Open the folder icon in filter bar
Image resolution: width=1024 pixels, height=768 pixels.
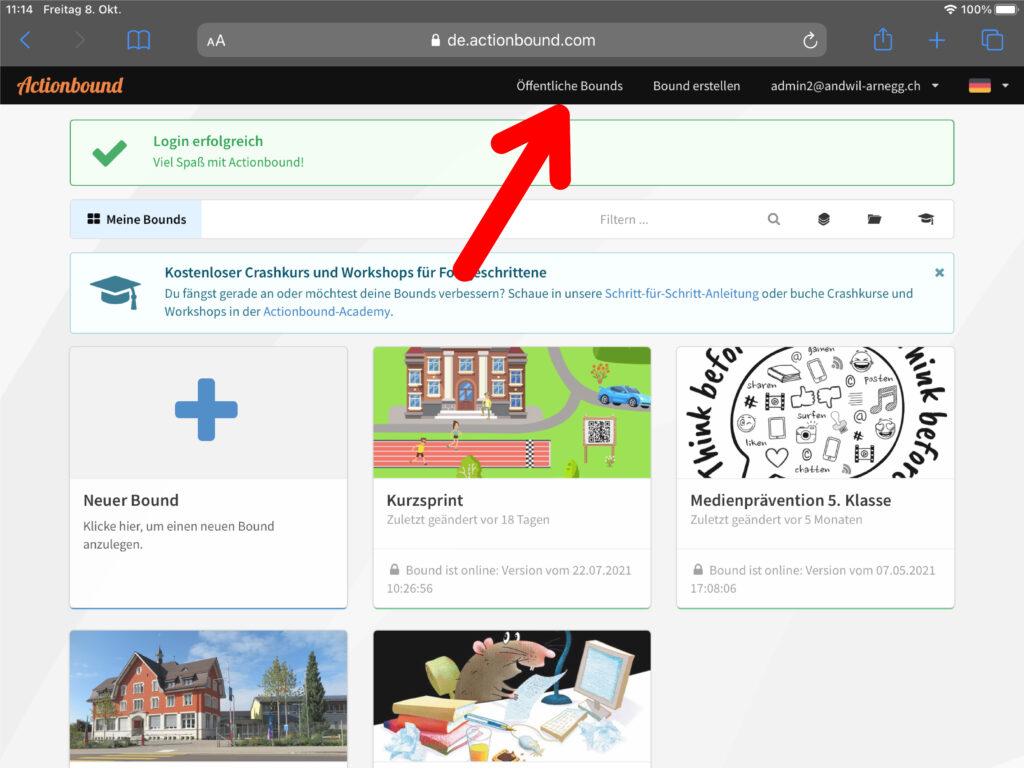(x=874, y=220)
